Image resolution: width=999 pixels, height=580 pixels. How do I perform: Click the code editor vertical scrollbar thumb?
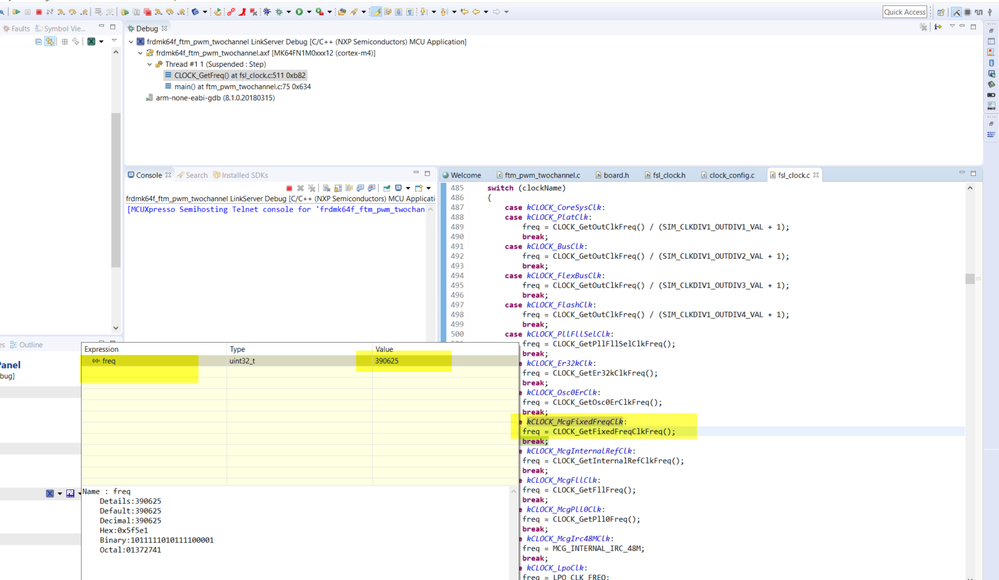point(969,279)
